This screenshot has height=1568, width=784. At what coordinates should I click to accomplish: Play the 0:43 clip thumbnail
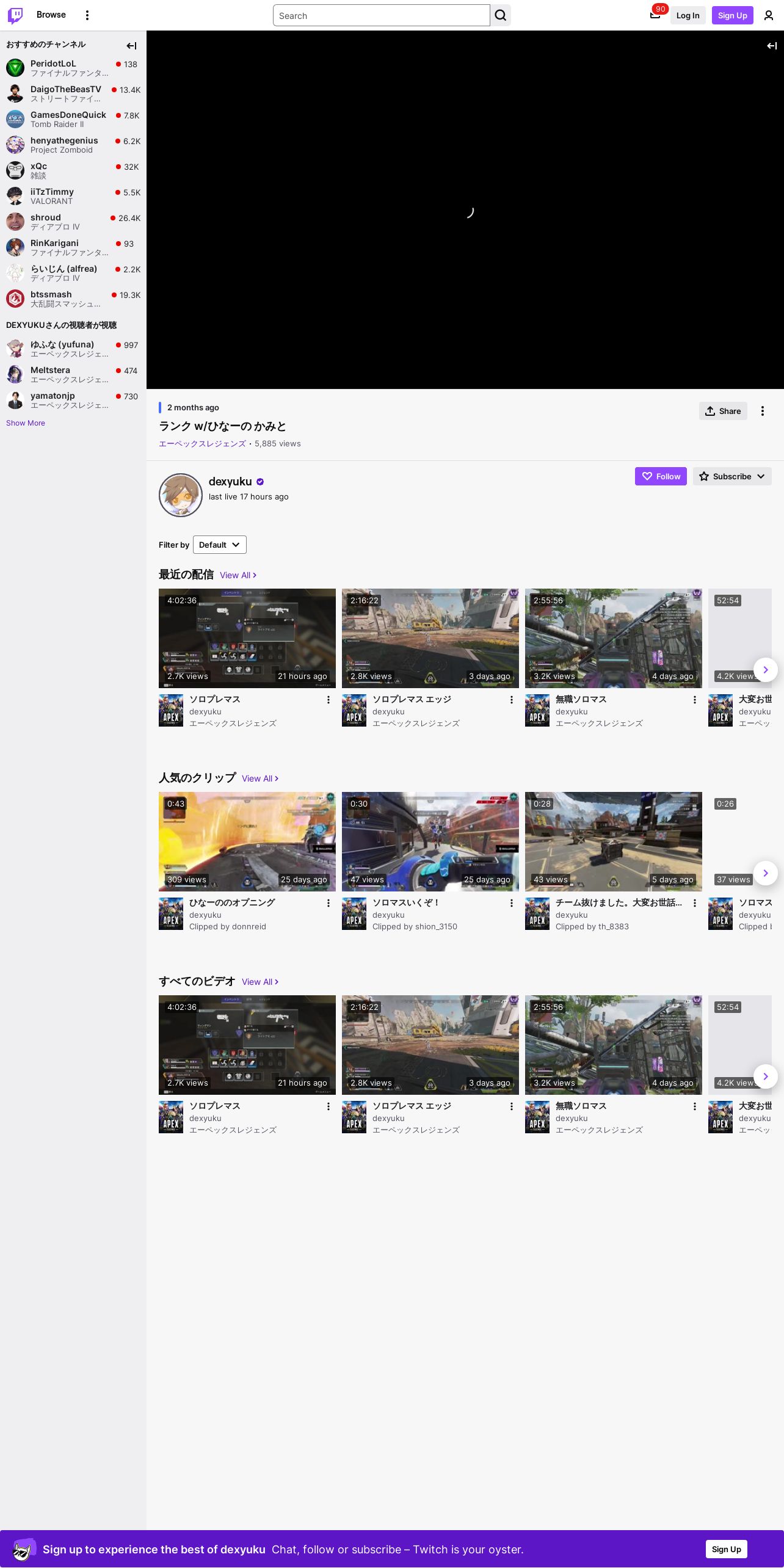[247, 841]
